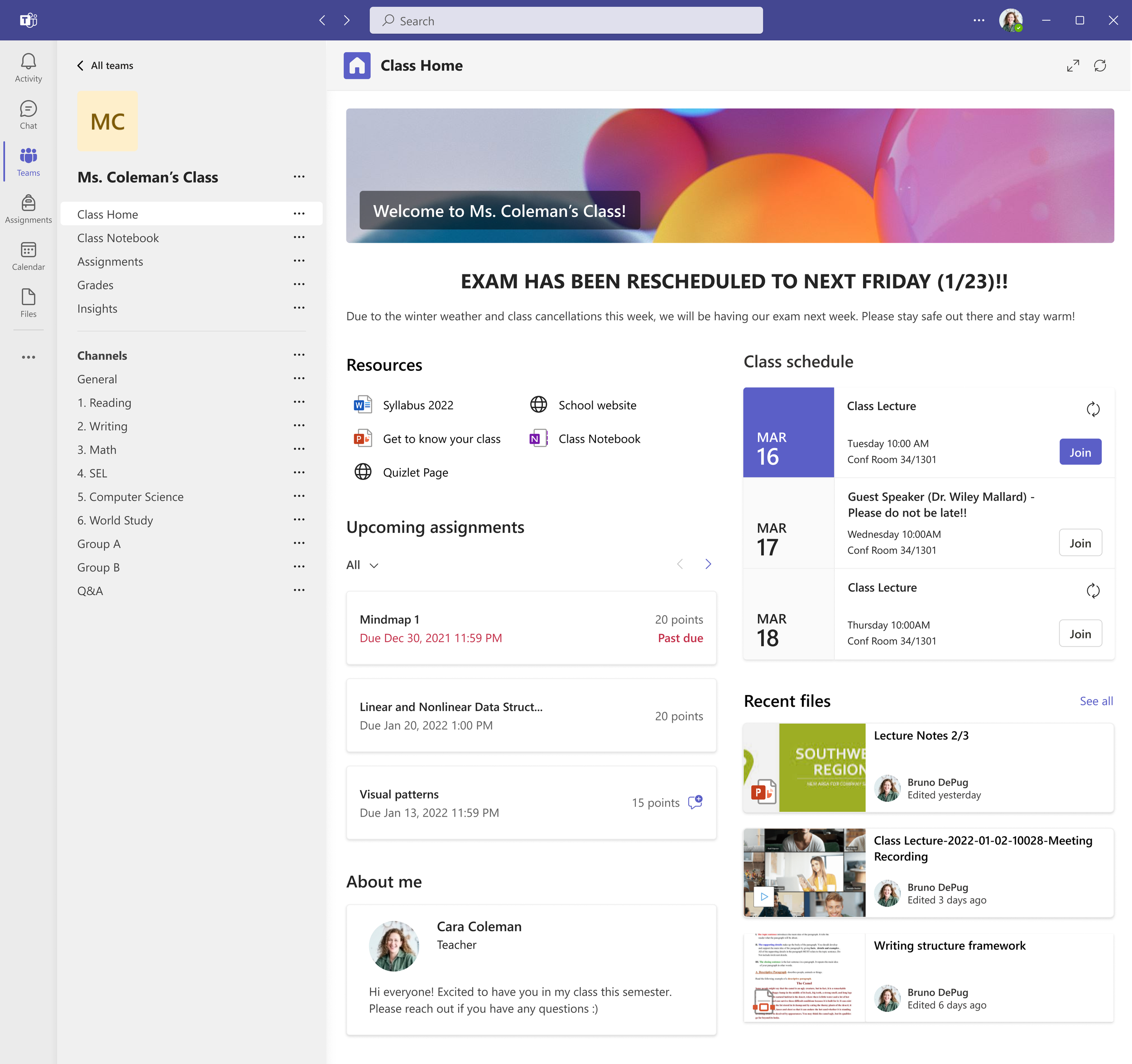Open more options for Ms. Coleman's Class
The height and width of the screenshot is (1064, 1132).
point(299,177)
